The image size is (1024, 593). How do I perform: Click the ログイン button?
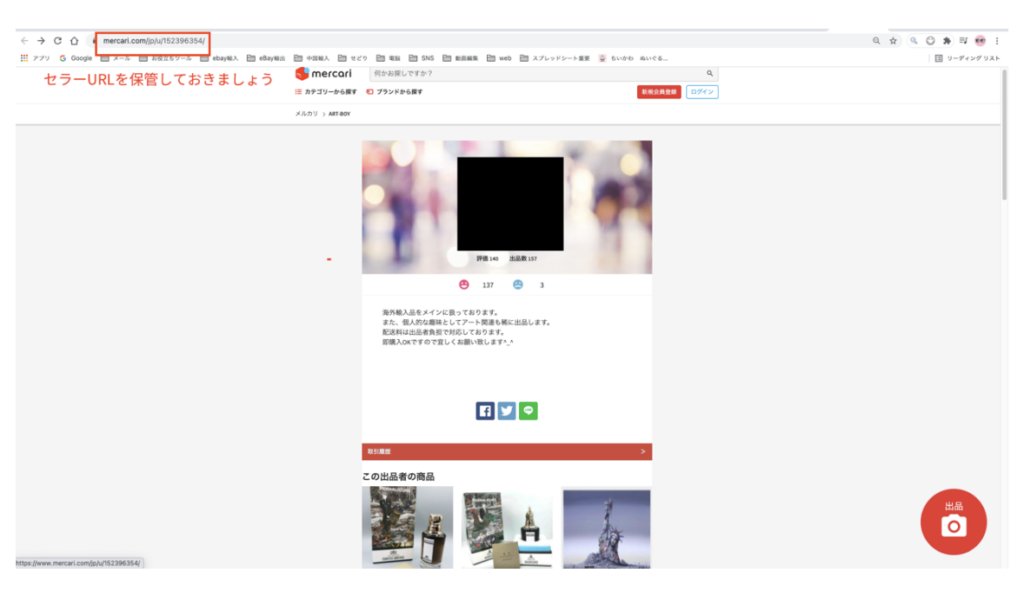pos(702,92)
